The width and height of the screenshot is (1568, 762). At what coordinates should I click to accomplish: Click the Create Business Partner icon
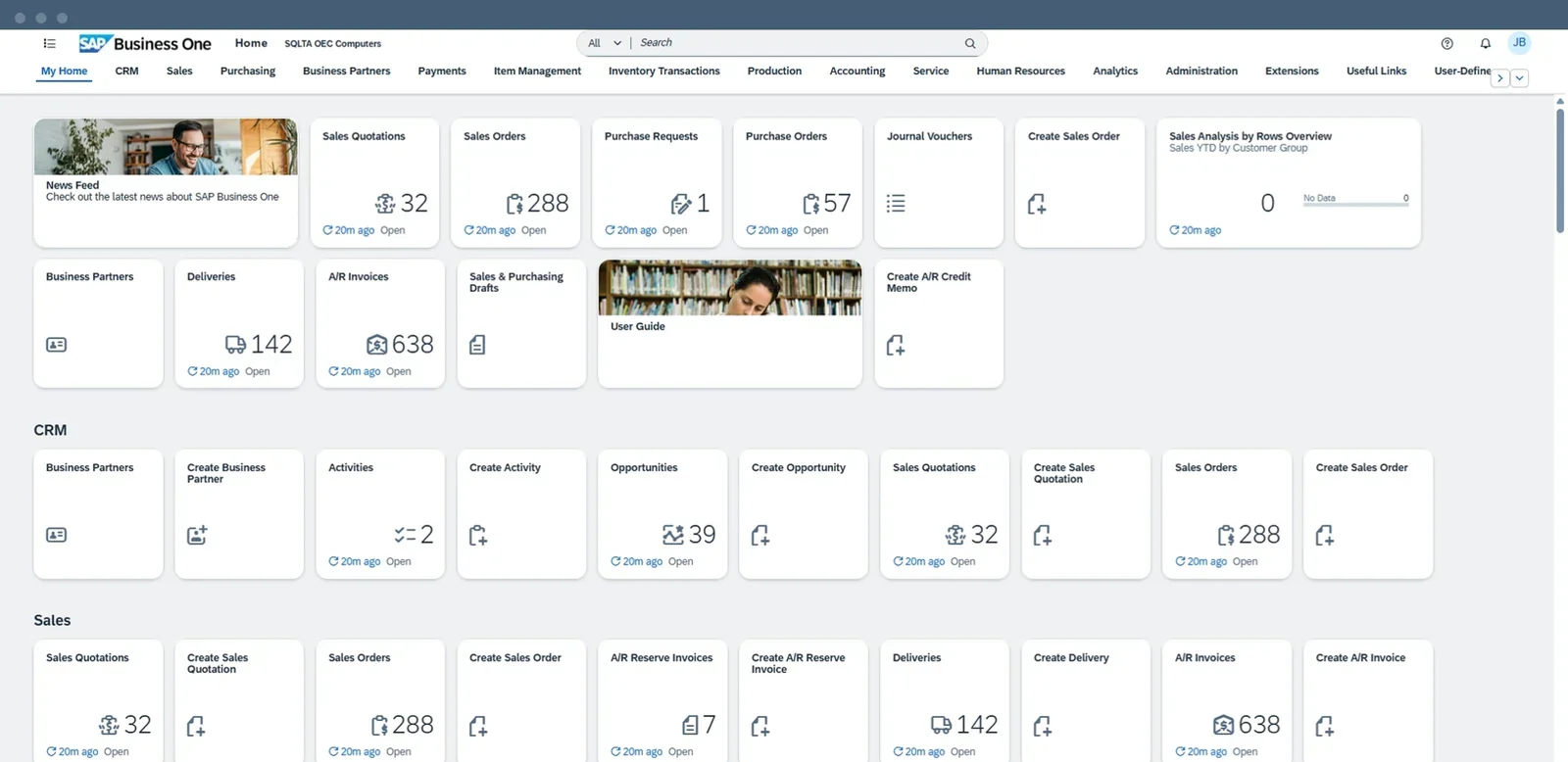click(197, 535)
